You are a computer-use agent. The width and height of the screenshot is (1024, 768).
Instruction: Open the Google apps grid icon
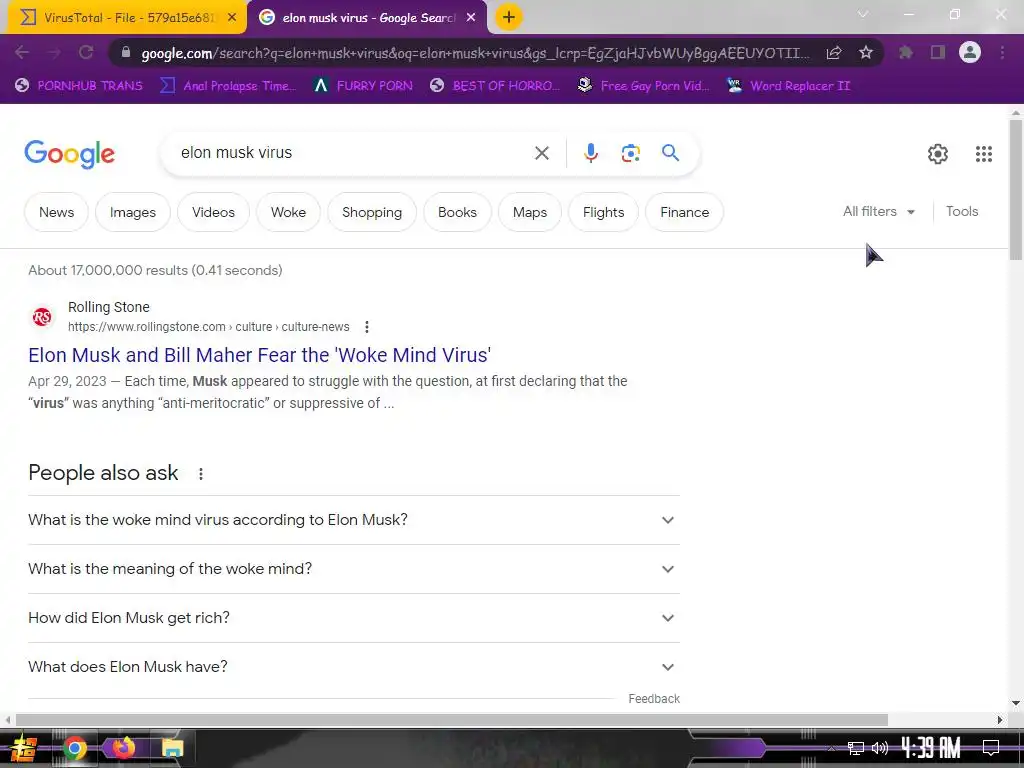984,154
